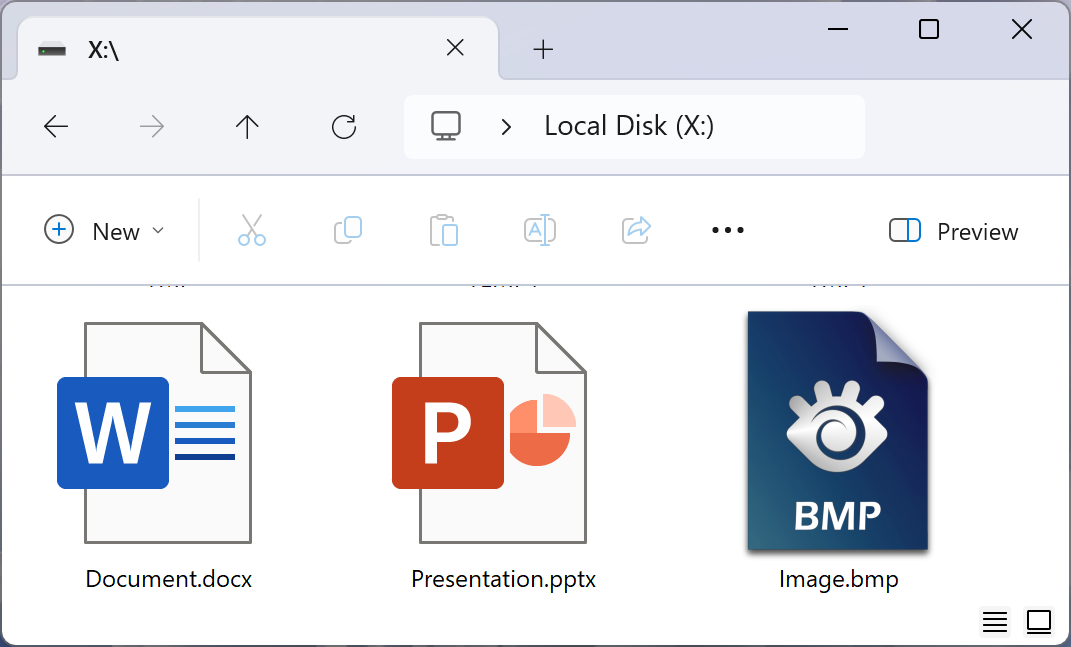This screenshot has width=1071, height=647.
Task: Select the Image.bmp file icon
Action: click(838, 431)
